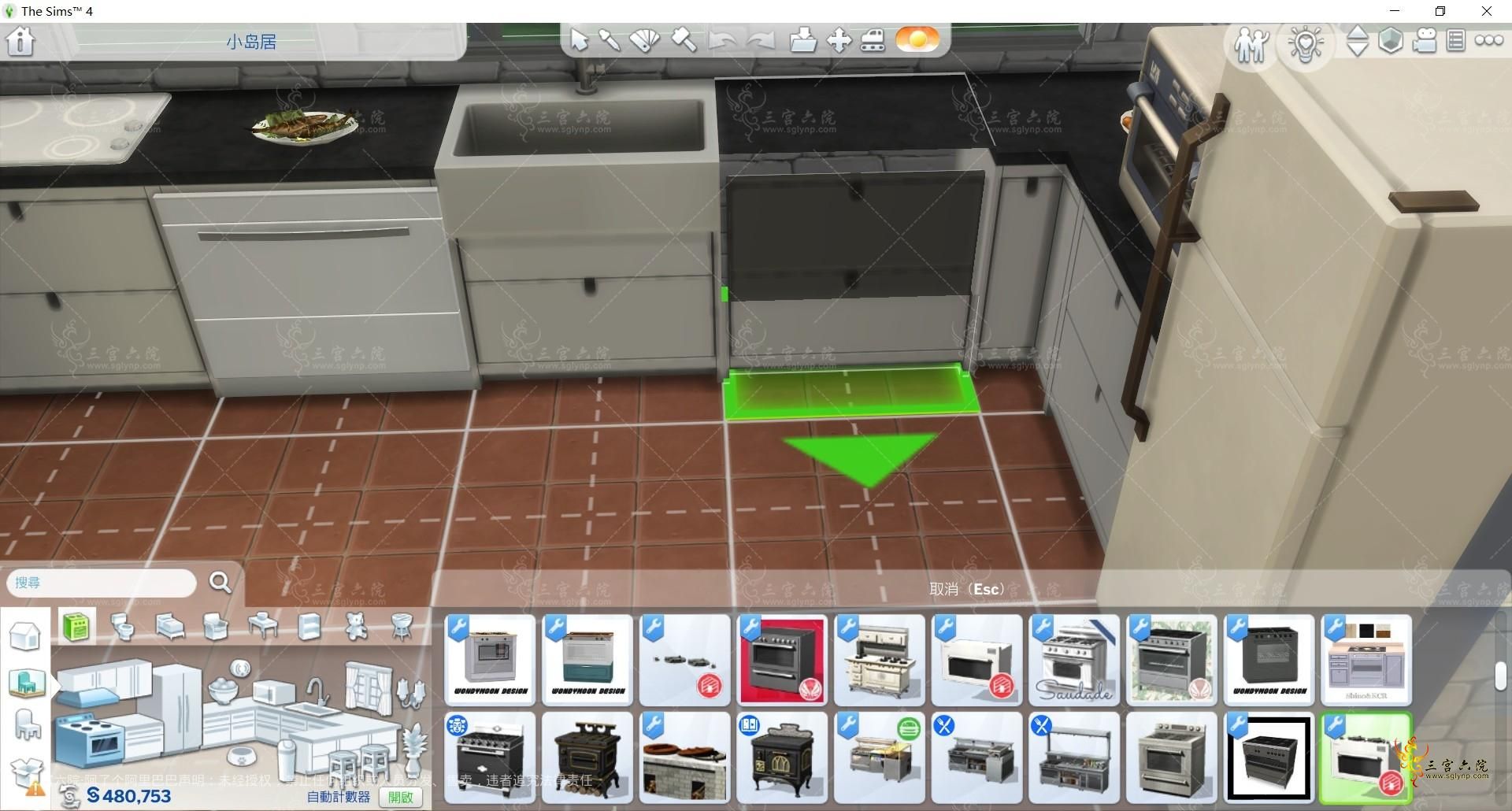
Task: Click the trash can in kitchen diagram
Action: pos(287,757)
